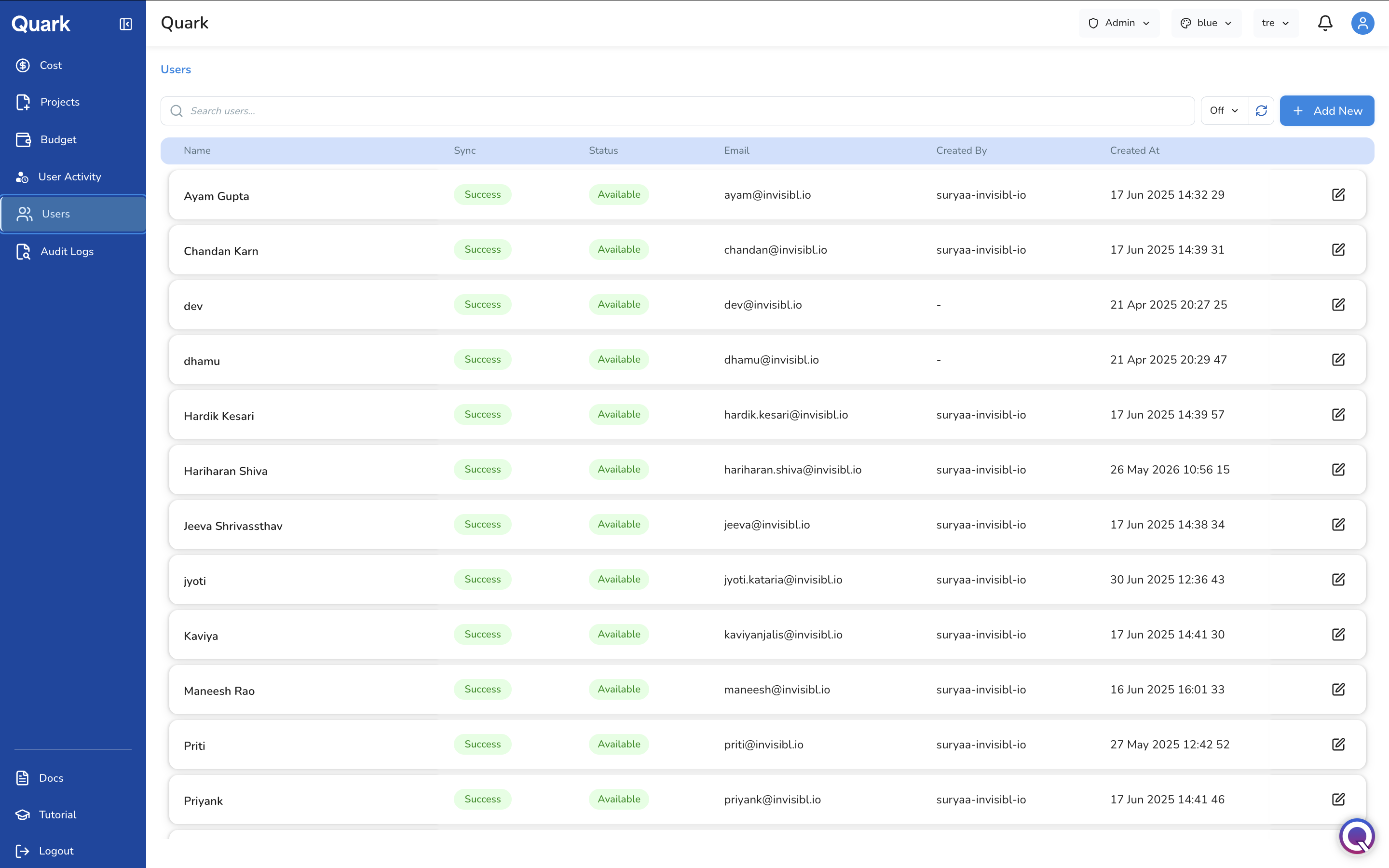Click email hardik.kesari@invisibl.io
This screenshot has width=1389, height=868.
(786, 415)
